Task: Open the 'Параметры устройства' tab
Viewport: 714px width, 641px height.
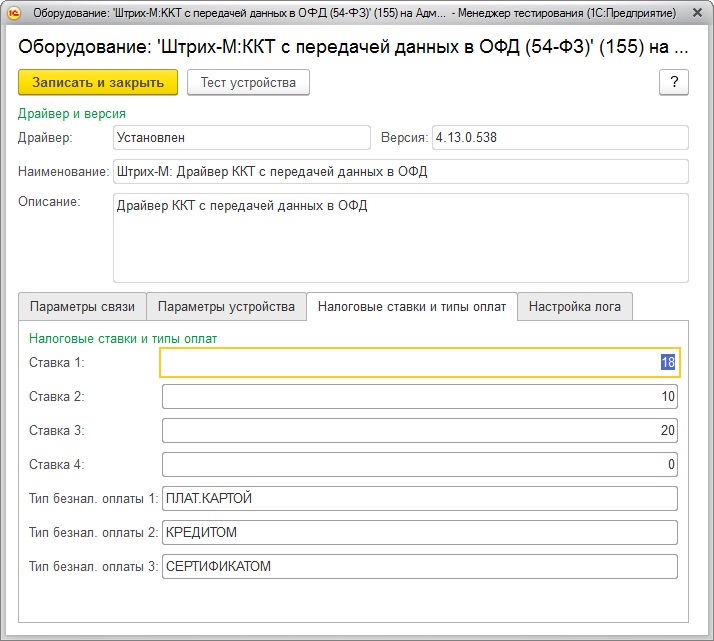Action: pos(226,306)
